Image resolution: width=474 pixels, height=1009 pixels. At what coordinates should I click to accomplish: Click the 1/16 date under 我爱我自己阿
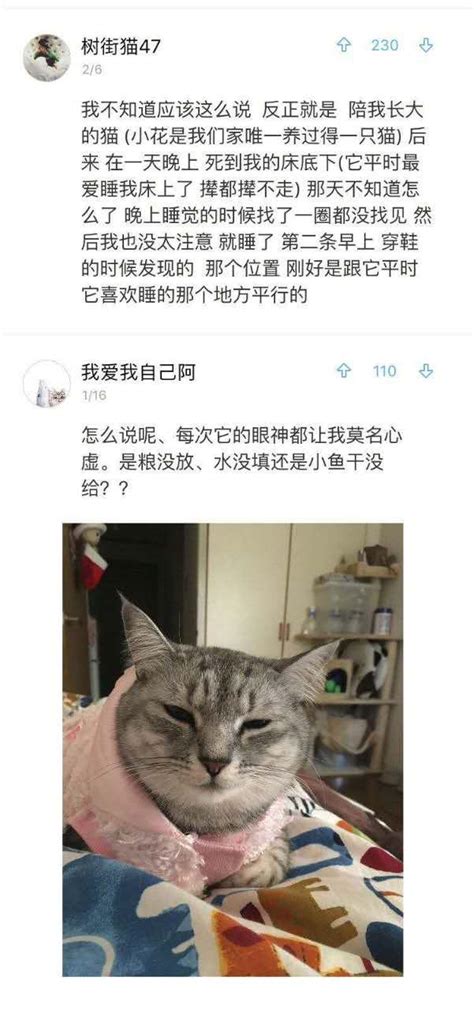pyautogui.click(x=94, y=396)
